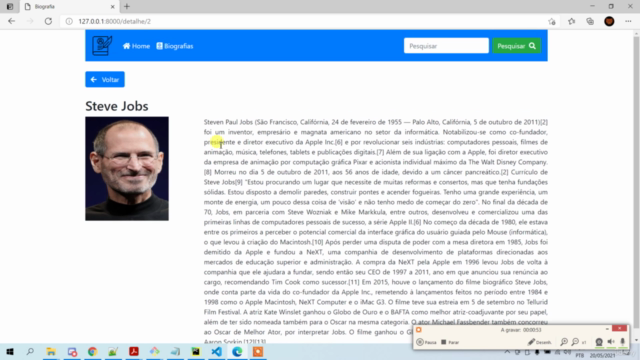This screenshot has width=640, height=360.
Task: Close the Biografia tab
Action: click(x=113, y=7)
